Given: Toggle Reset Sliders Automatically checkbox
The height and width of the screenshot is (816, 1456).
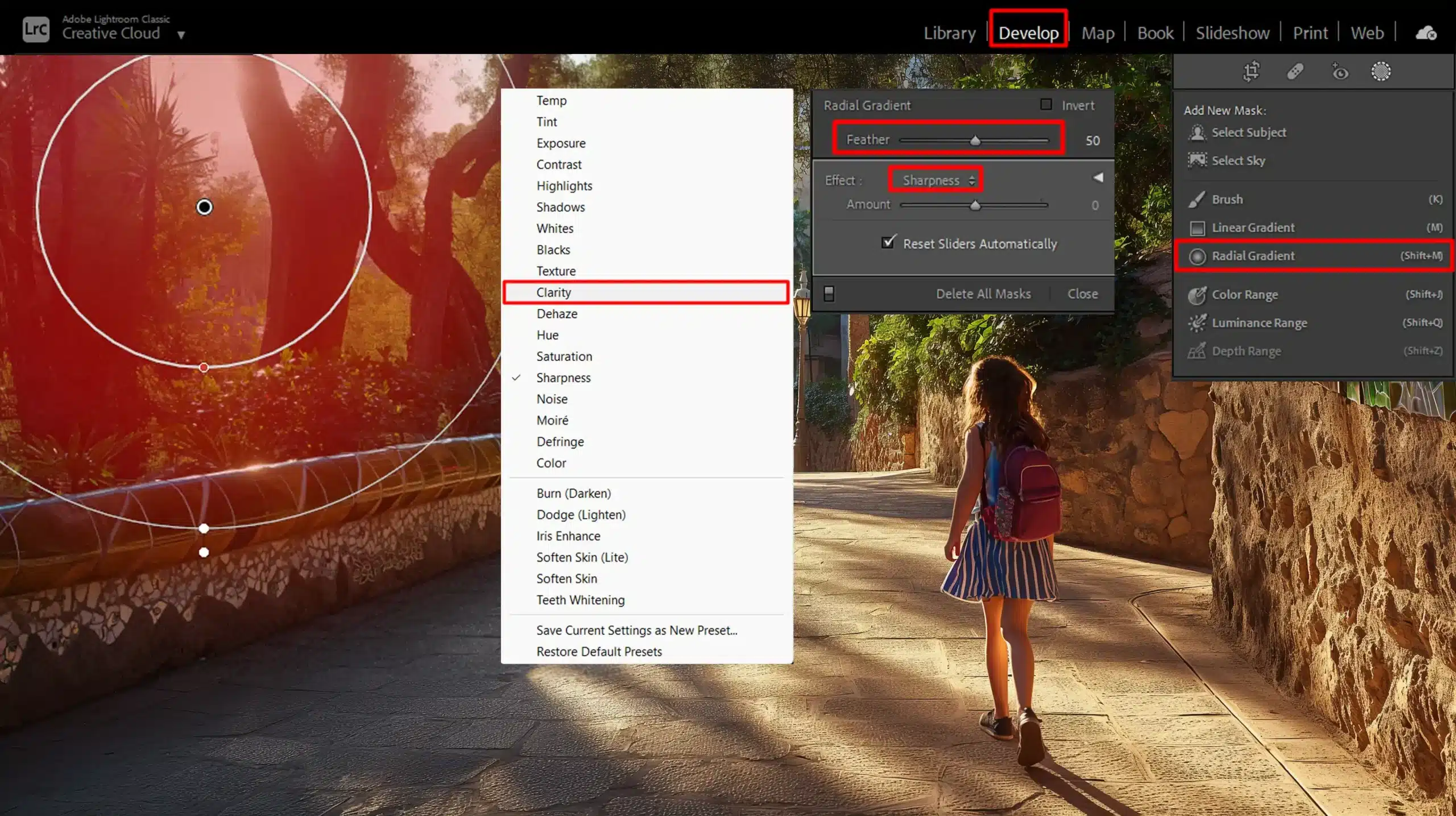Looking at the screenshot, I should click(888, 242).
